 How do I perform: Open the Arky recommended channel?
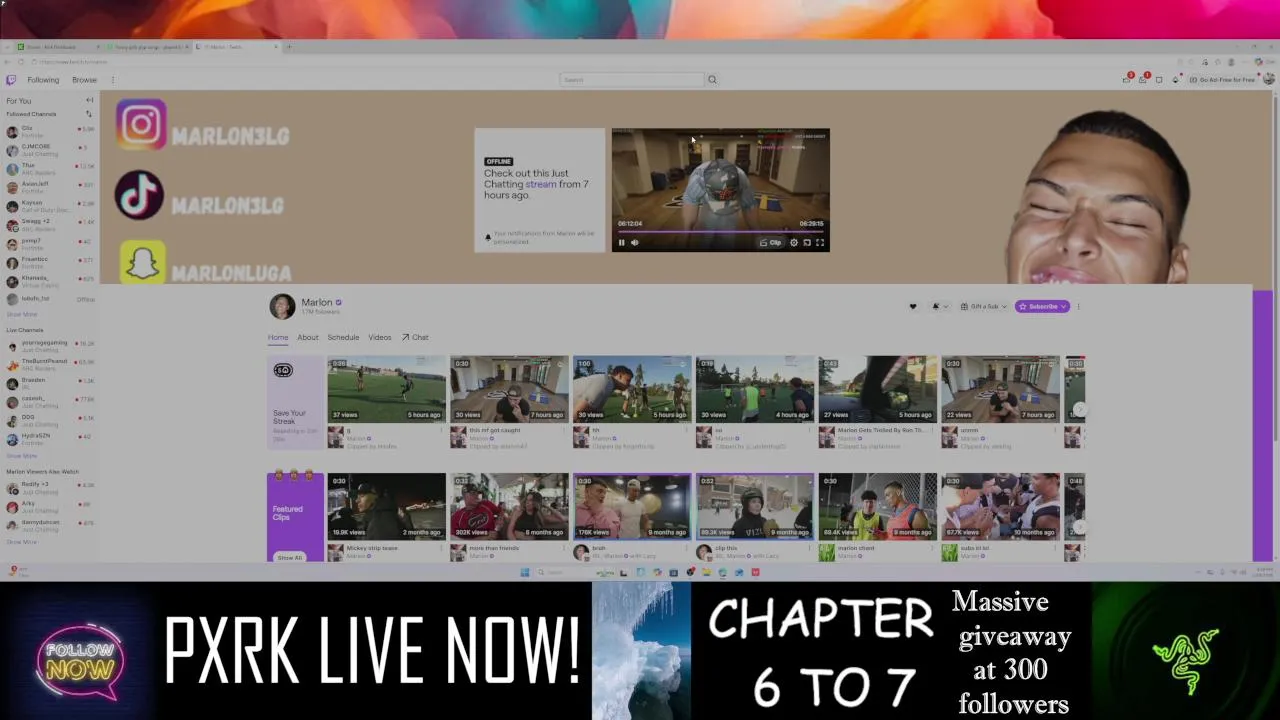click(50, 507)
